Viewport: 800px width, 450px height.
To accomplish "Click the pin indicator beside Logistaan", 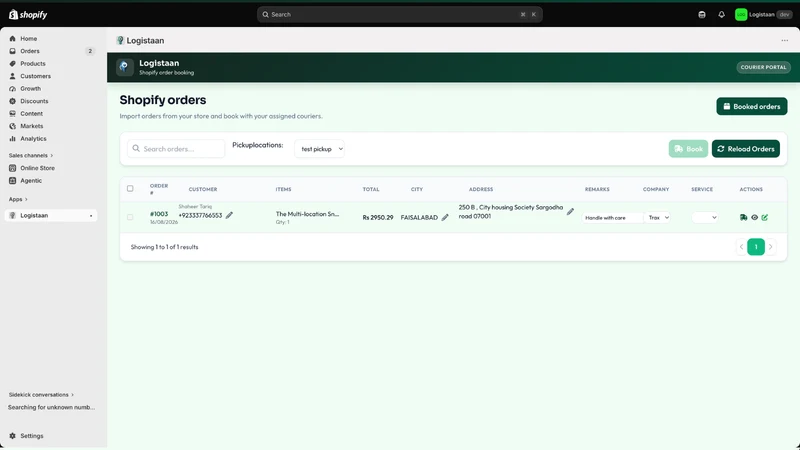I will (91, 216).
